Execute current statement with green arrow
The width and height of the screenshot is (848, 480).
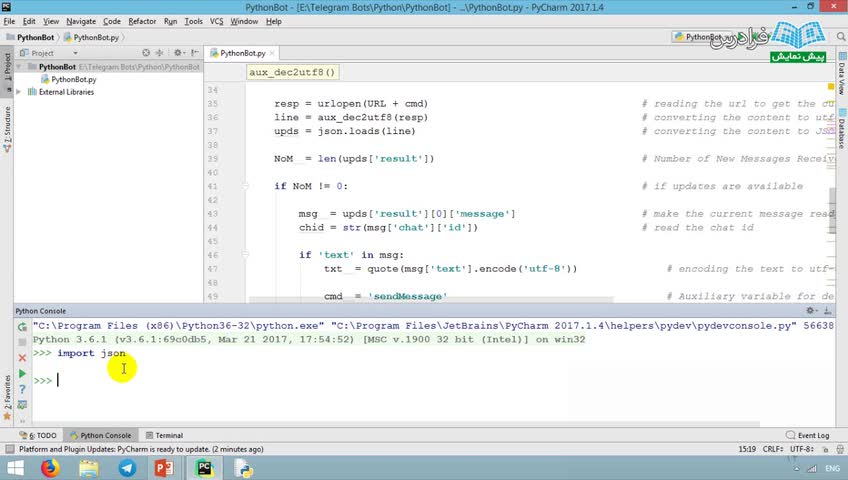22,374
